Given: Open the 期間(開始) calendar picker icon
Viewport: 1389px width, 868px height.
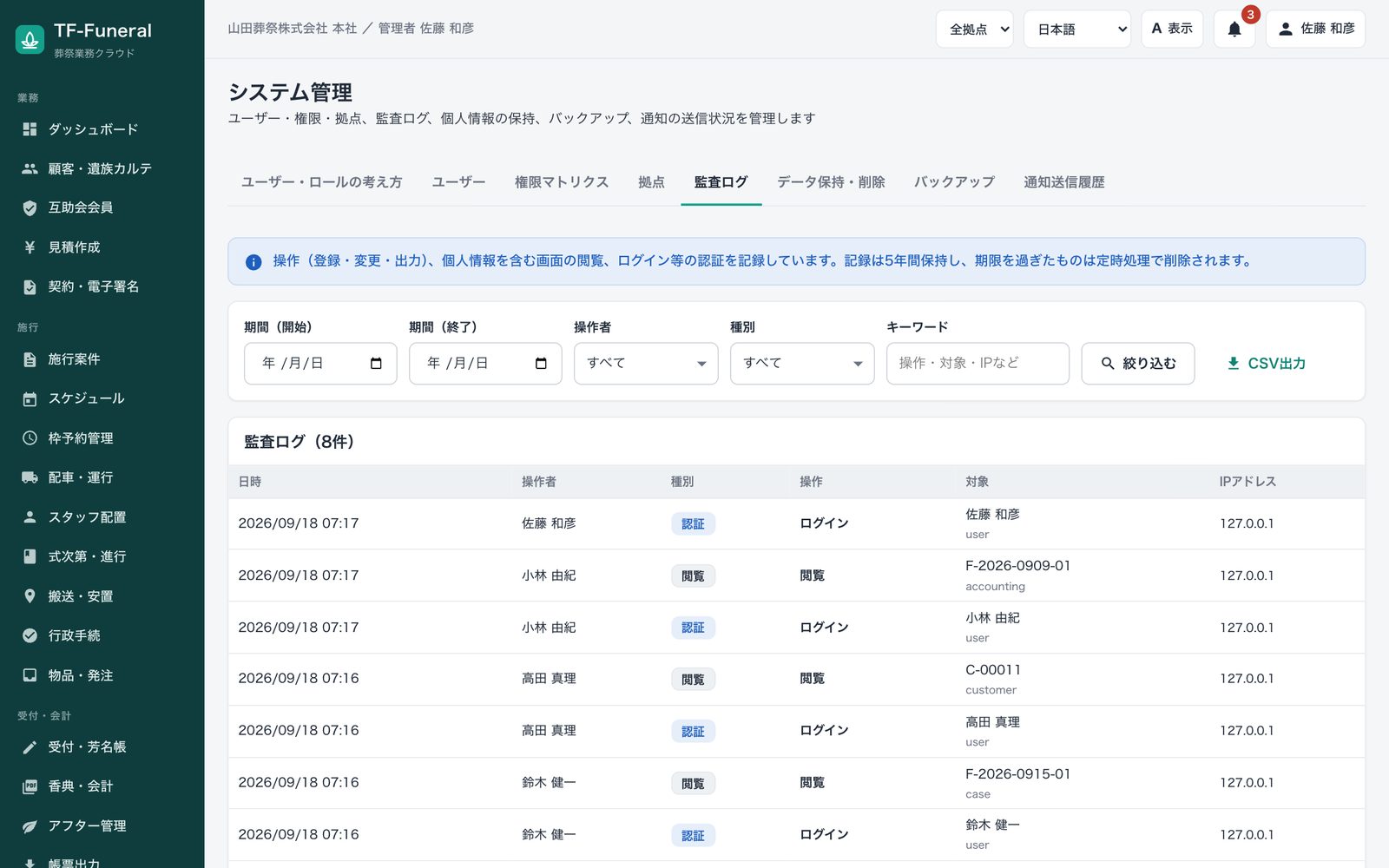Looking at the screenshot, I should 376,363.
